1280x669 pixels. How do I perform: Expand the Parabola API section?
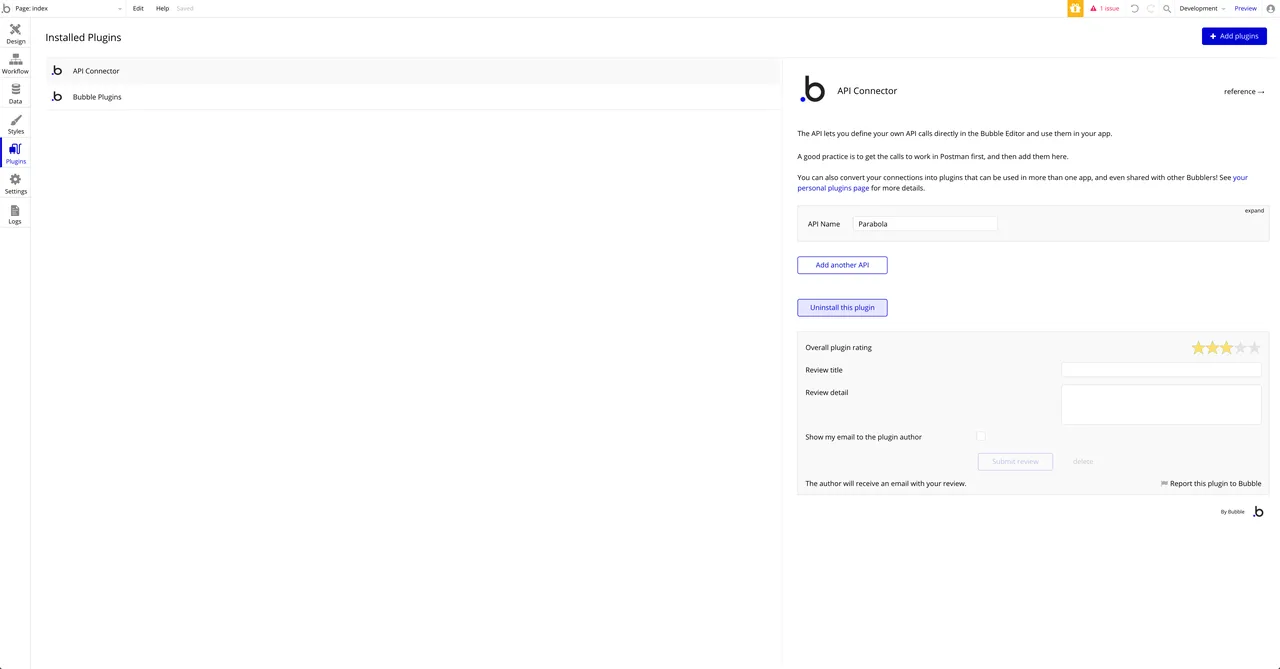point(1254,211)
